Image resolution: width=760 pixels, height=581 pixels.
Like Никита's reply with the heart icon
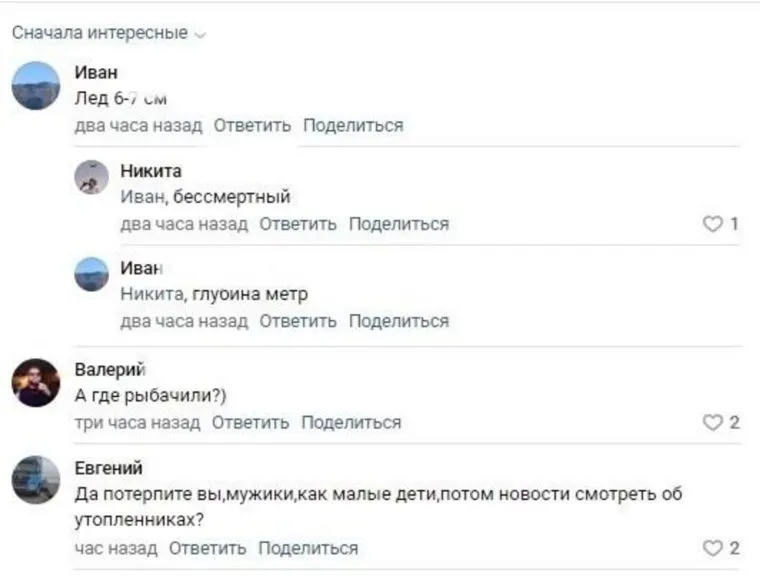tap(713, 224)
